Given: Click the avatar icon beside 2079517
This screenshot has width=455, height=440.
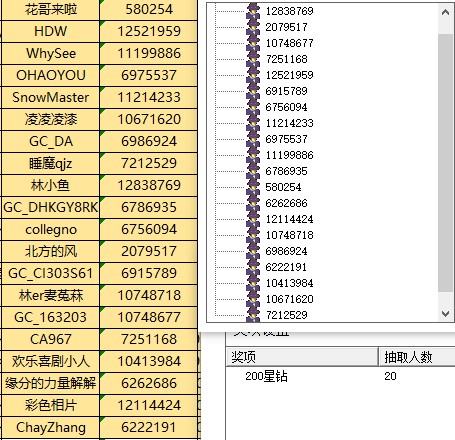Looking at the screenshot, I should pyautogui.click(x=253, y=27).
